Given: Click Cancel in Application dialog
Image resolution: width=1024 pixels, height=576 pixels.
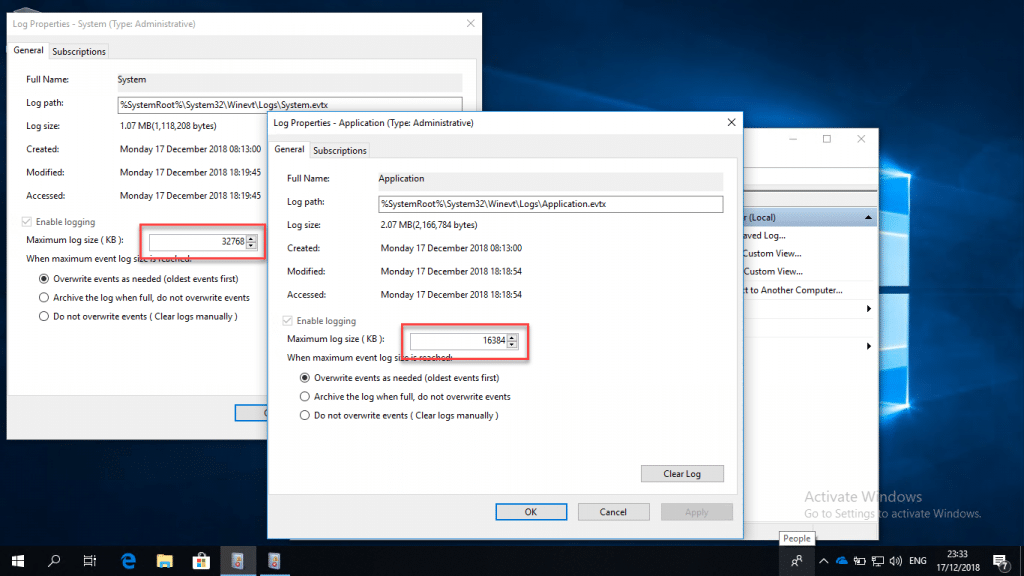Looking at the screenshot, I should (613, 512).
